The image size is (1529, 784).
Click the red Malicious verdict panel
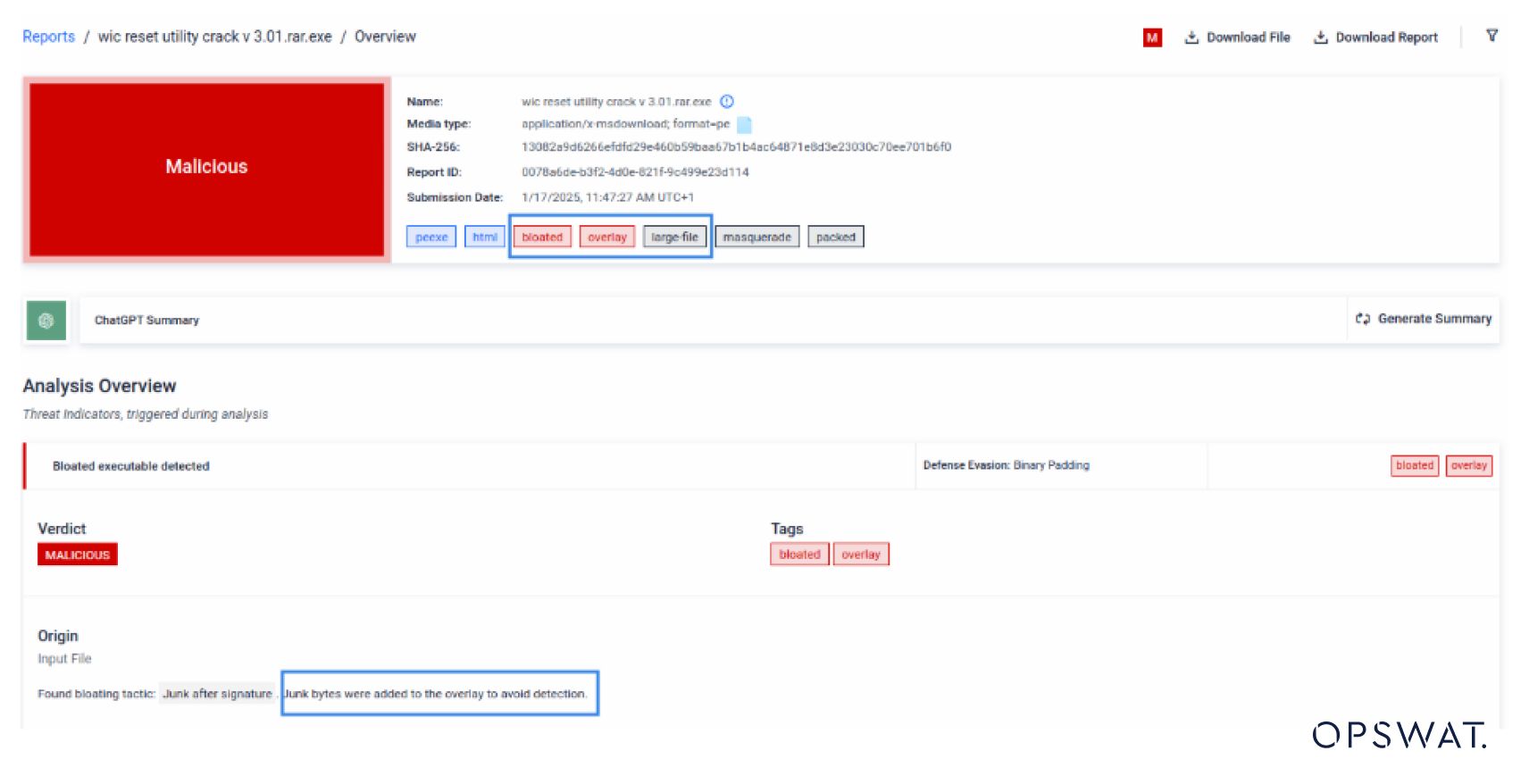coord(206,168)
